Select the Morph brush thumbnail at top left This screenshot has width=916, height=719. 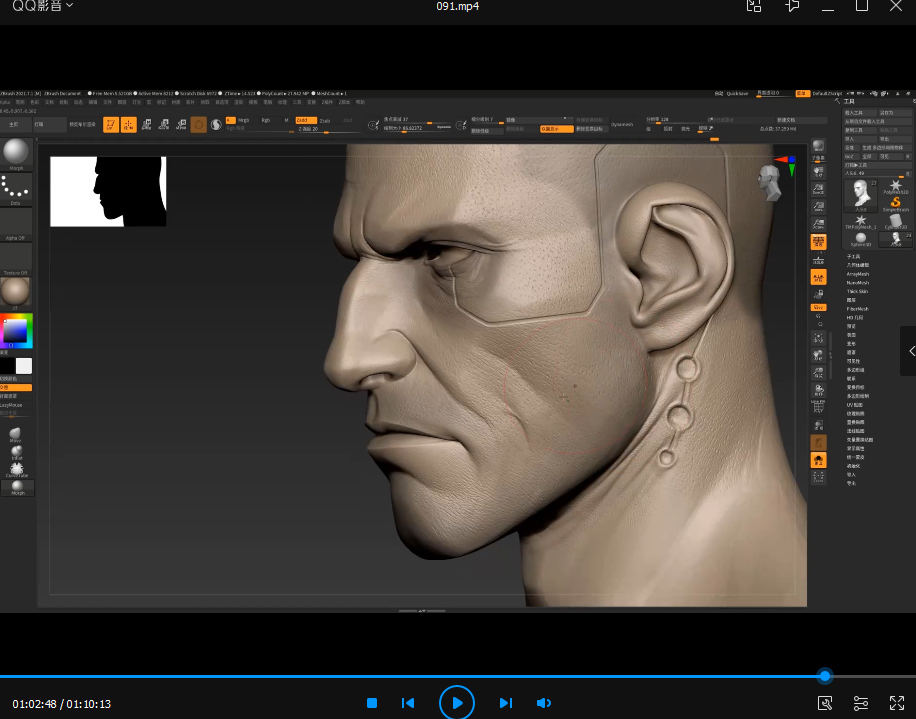[15, 152]
